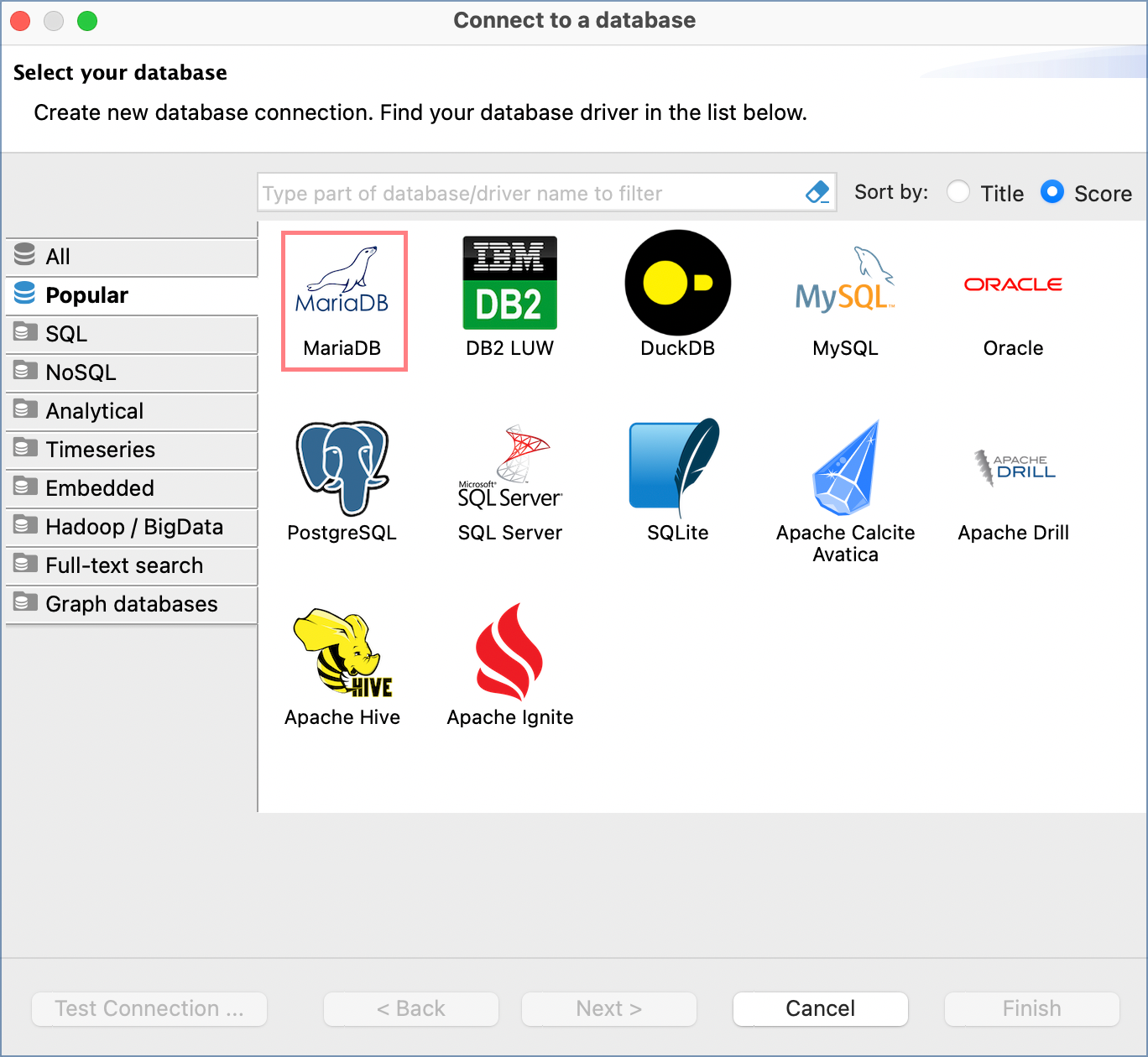Select the MariaDB database driver

tap(344, 301)
